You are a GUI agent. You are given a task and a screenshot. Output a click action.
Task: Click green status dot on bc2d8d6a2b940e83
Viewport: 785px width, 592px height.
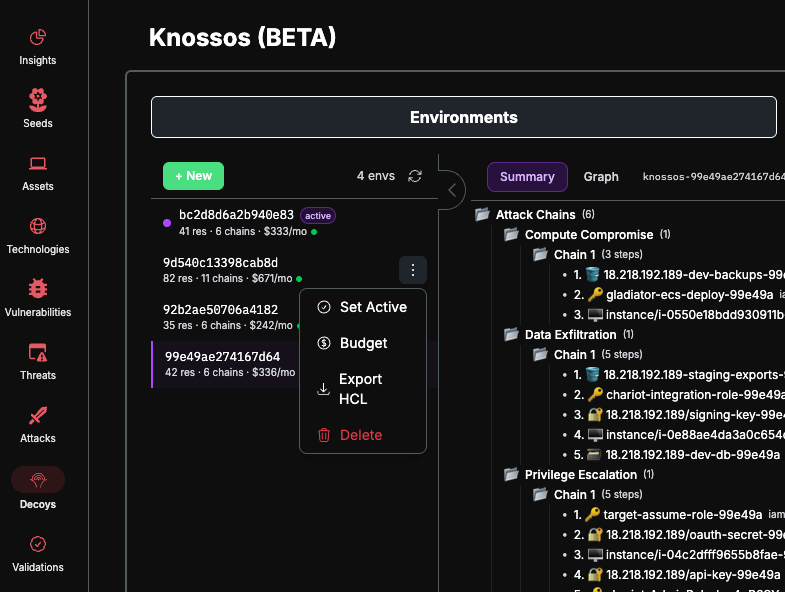(314, 232)
